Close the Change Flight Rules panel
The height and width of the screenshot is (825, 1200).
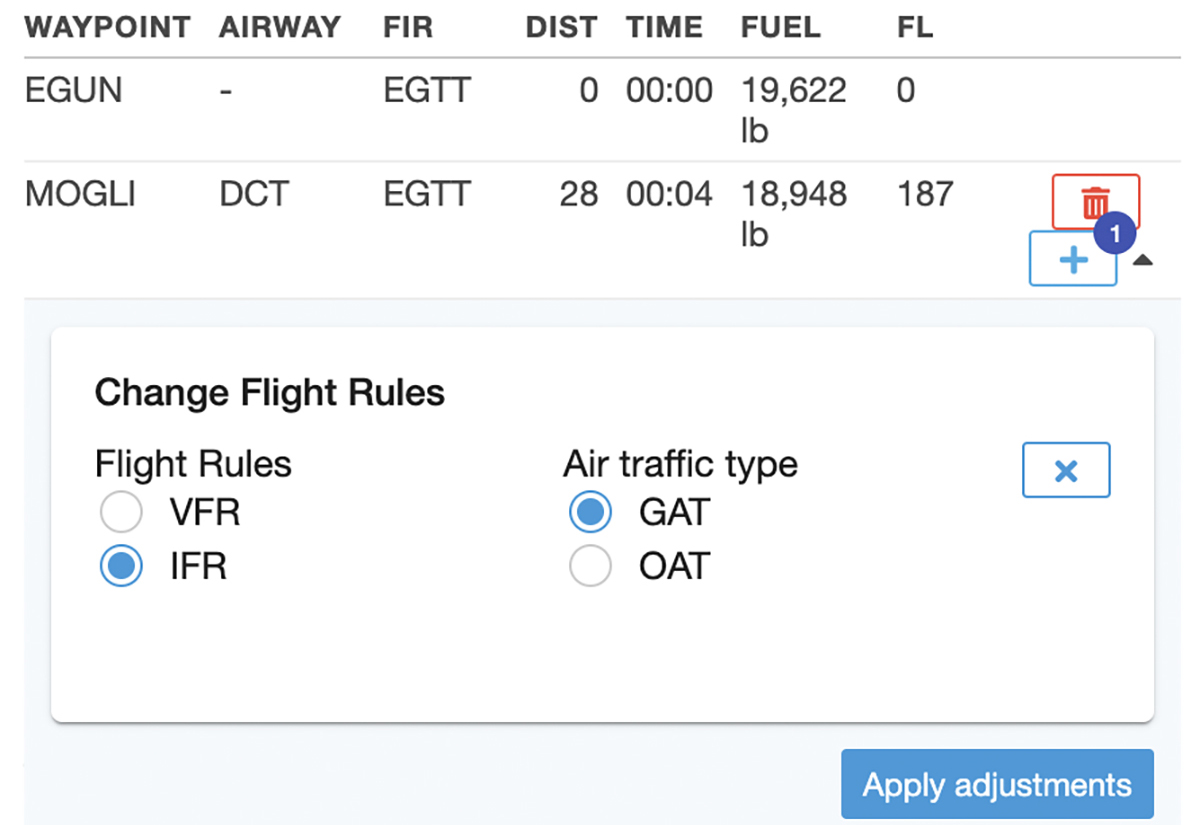[x=1066, y=470]
